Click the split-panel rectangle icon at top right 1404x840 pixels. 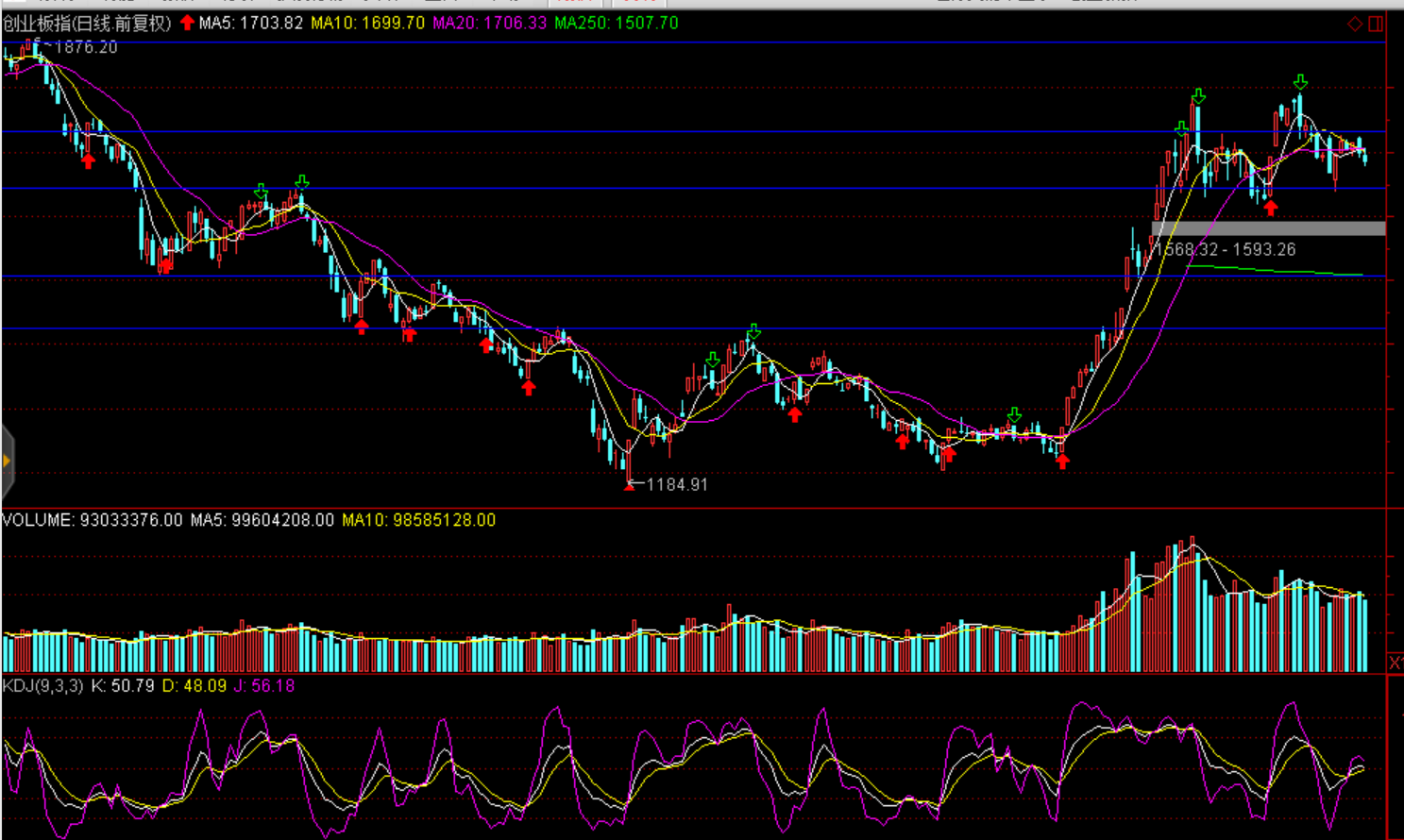coord(1376,24)
